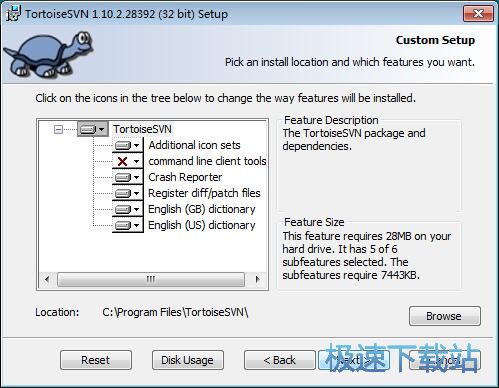499x388 pixels.
Task: Go to previous step with Back button
Action: coord(279,360)
